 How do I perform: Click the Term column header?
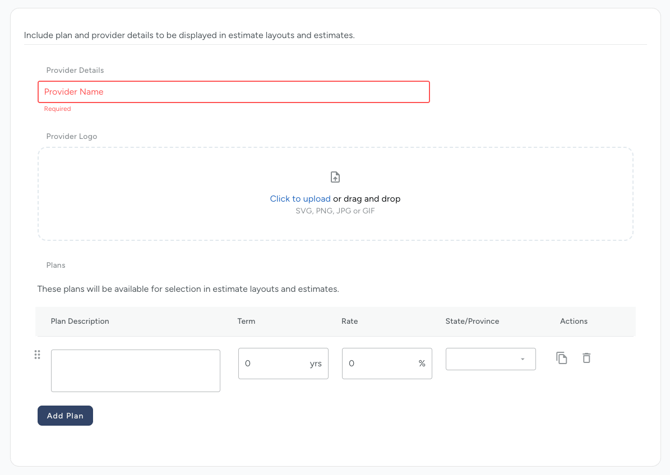[246, 321]
